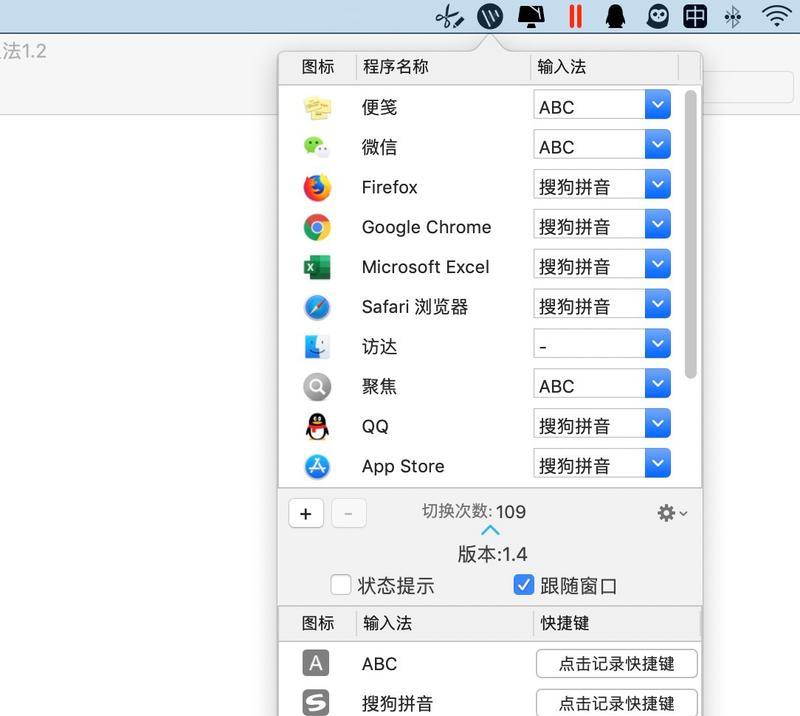Select the Safari compass app icon

[x=317, y=307]
